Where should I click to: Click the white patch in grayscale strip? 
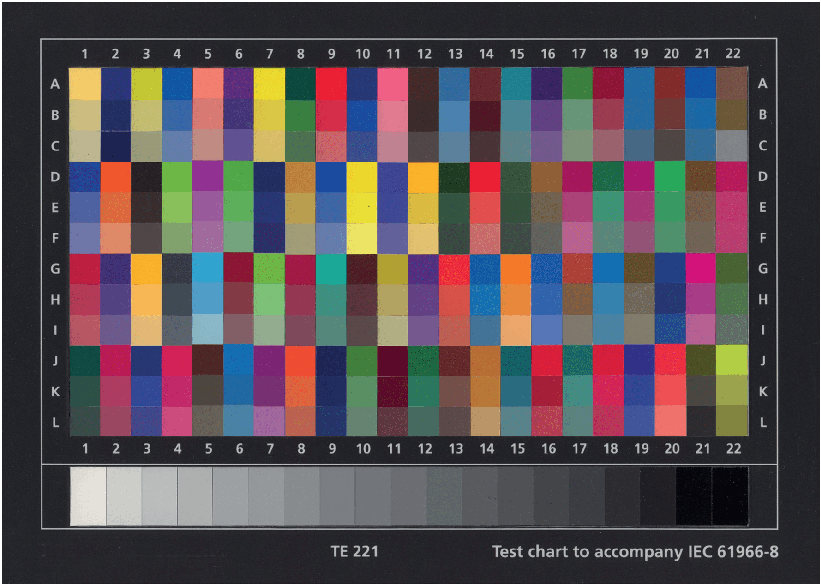point(88,497)
